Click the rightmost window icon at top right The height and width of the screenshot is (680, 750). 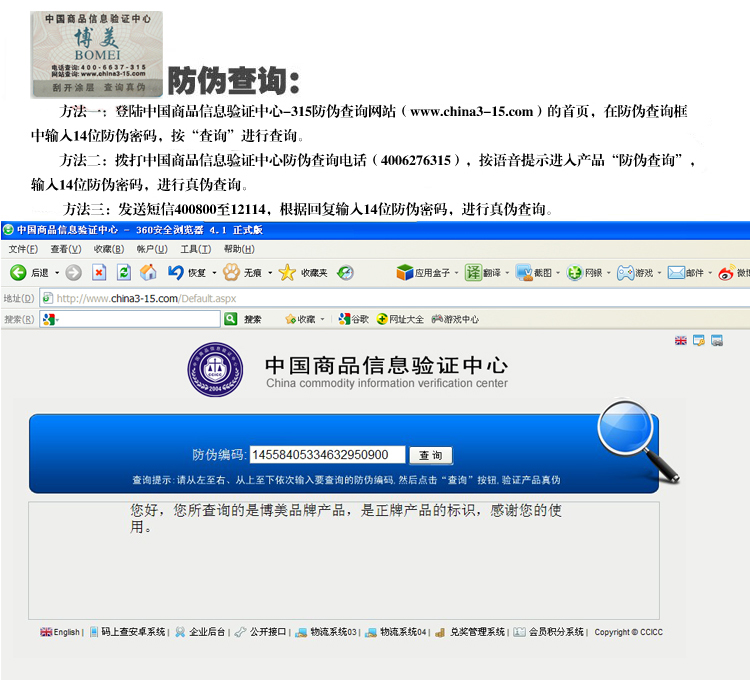tap(717, 340)
